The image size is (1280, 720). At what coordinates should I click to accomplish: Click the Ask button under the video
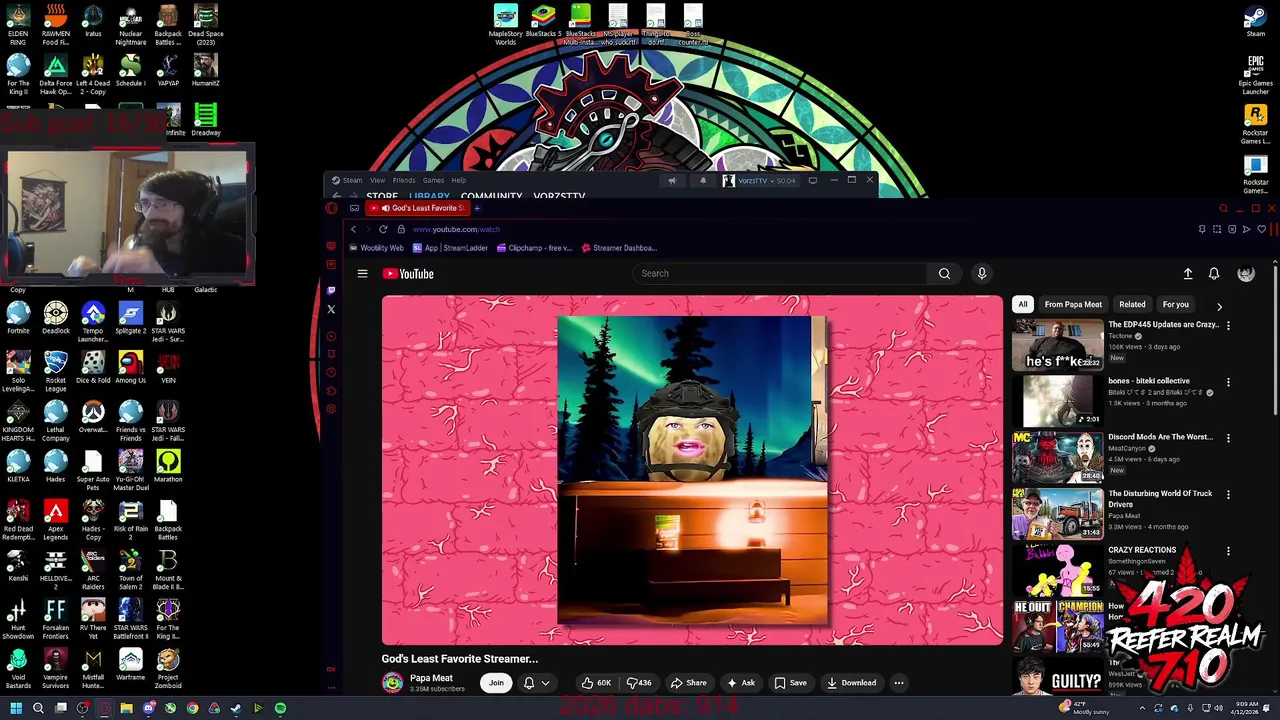tap(741, 683)
